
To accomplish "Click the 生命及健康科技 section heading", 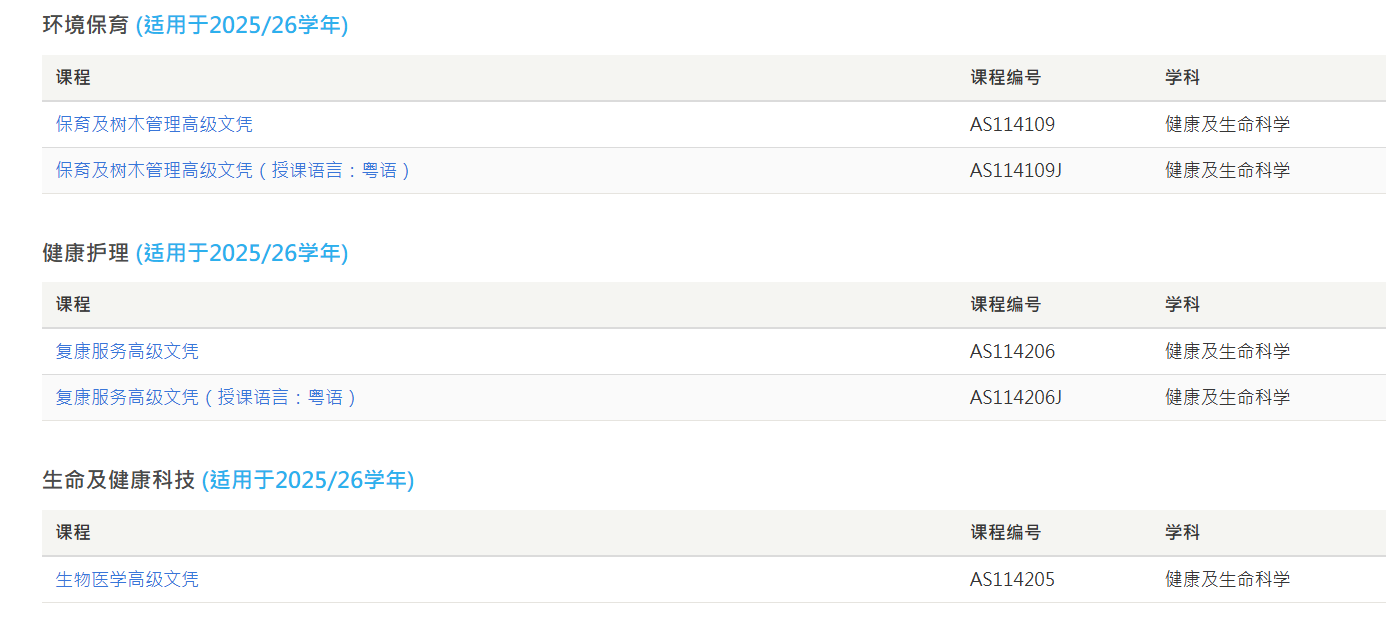I will [119, 480].
